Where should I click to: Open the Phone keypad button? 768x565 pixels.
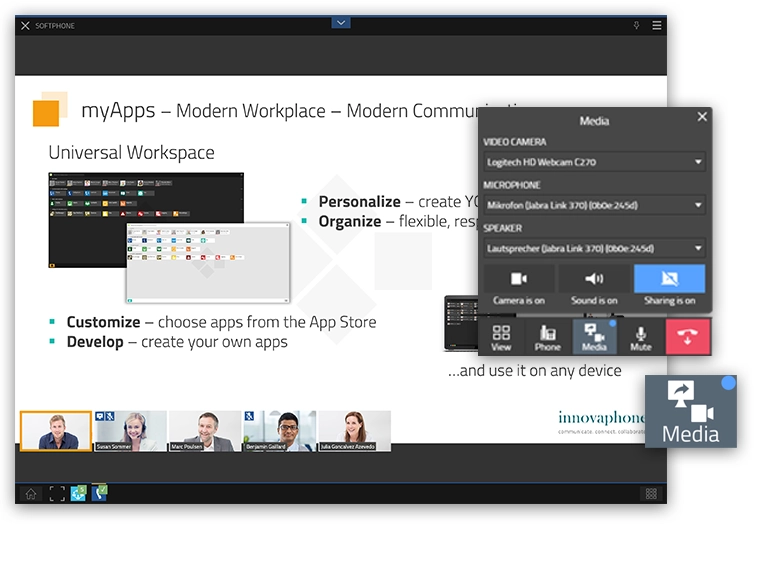point(548,337)
